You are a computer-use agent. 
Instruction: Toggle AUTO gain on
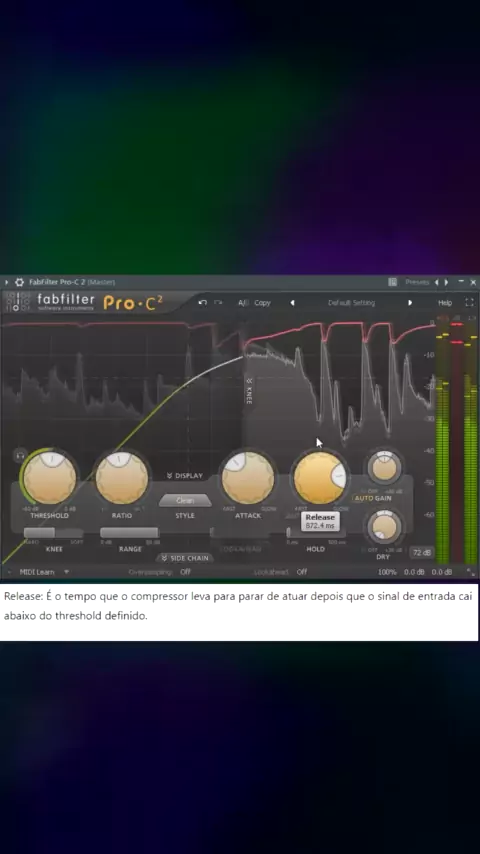click(363, 498)
